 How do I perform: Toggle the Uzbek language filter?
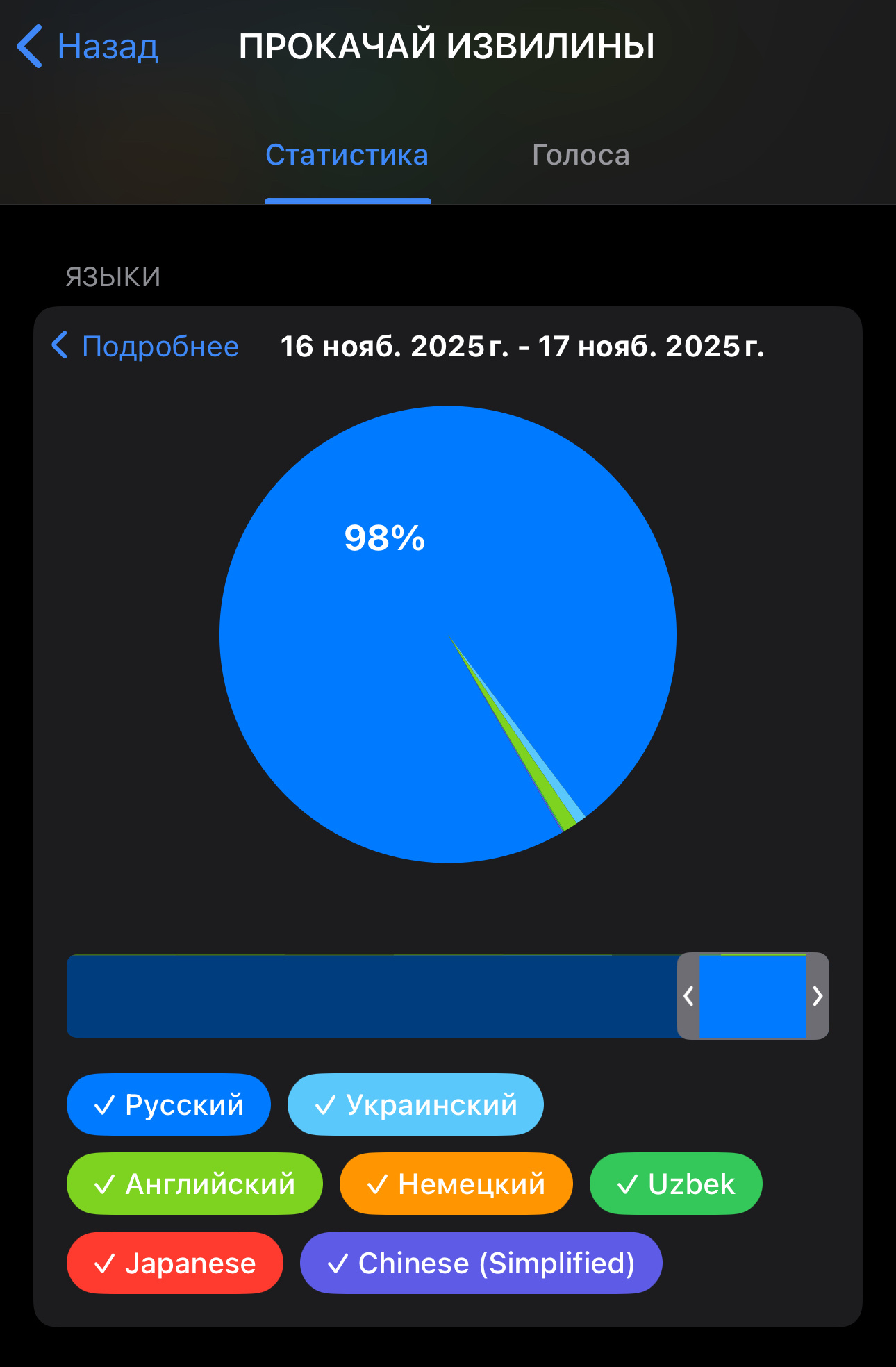(x=675, y=1184)
